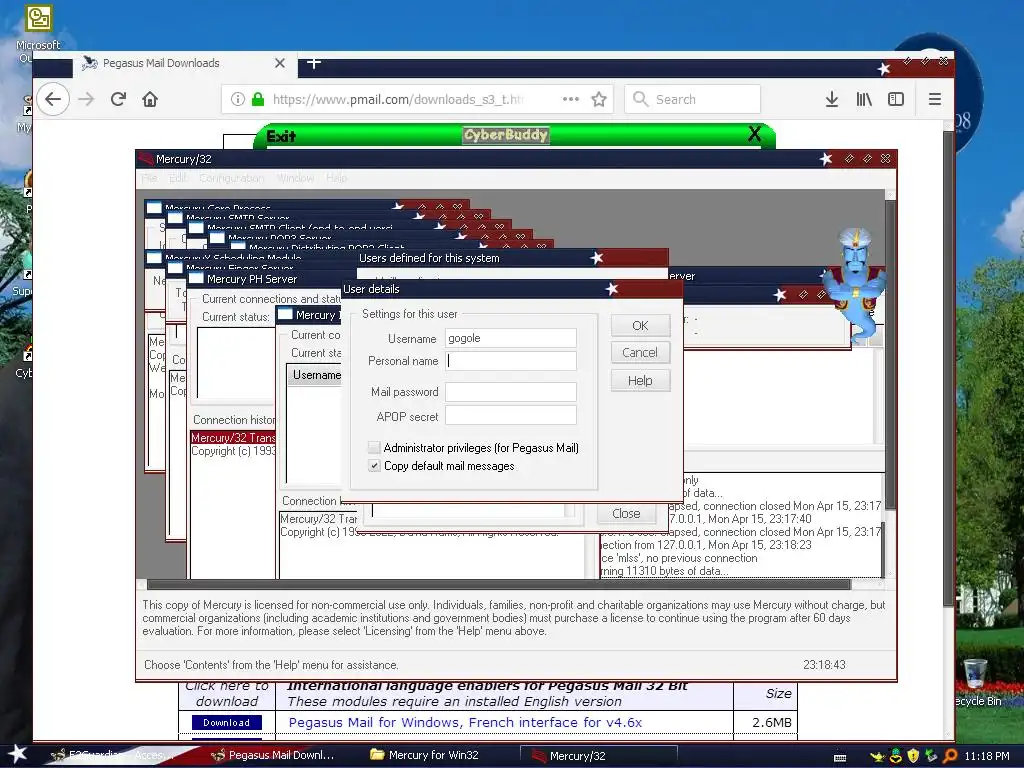Image resolution: width=1024 pixels, height=768 pixels.
Task: Click the Mail password field
Action: (511, 392)
